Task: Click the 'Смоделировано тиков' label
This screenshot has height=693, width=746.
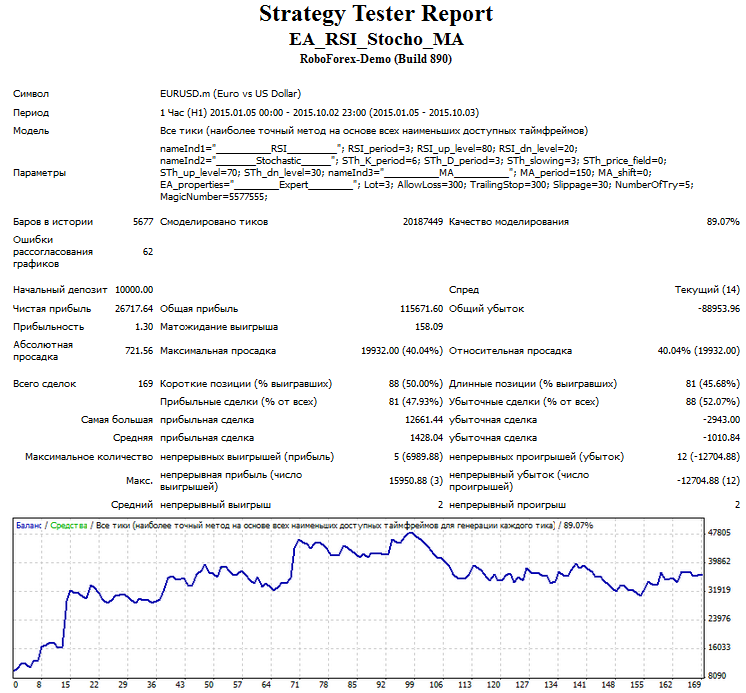Action: (x=214, y=222)
